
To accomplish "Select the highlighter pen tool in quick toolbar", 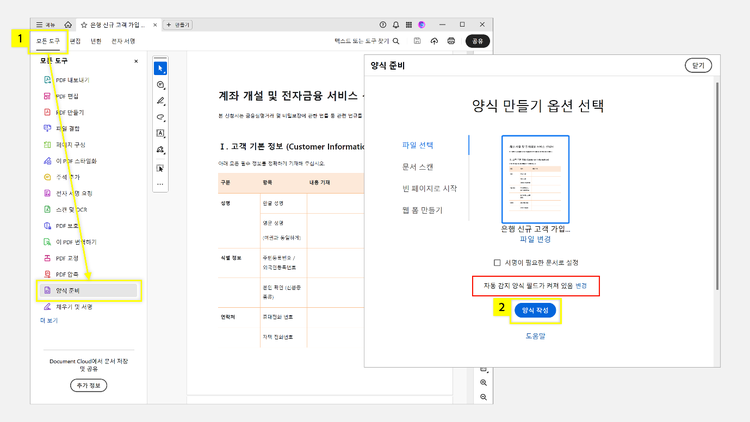I will (x=161, y=101).
